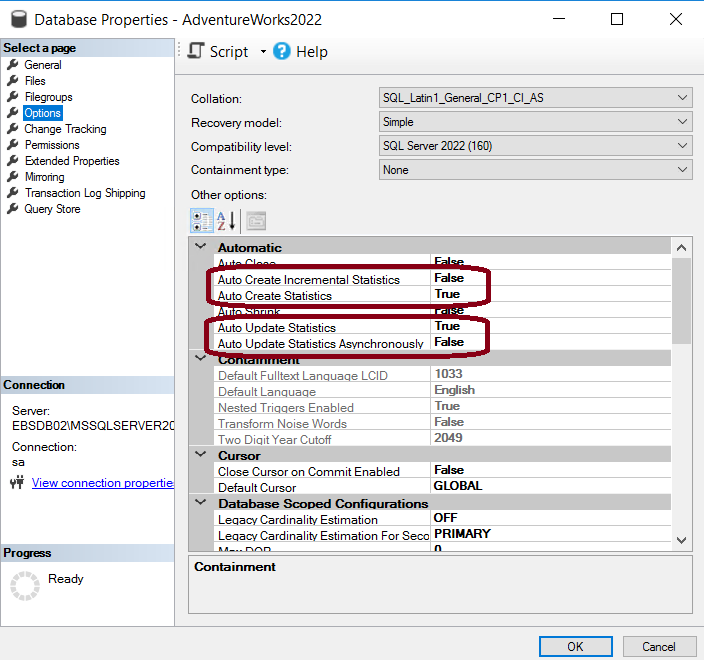This screenshot has height=660, width=704.
Task: Click the Property Pages icon
Action: 256,220
